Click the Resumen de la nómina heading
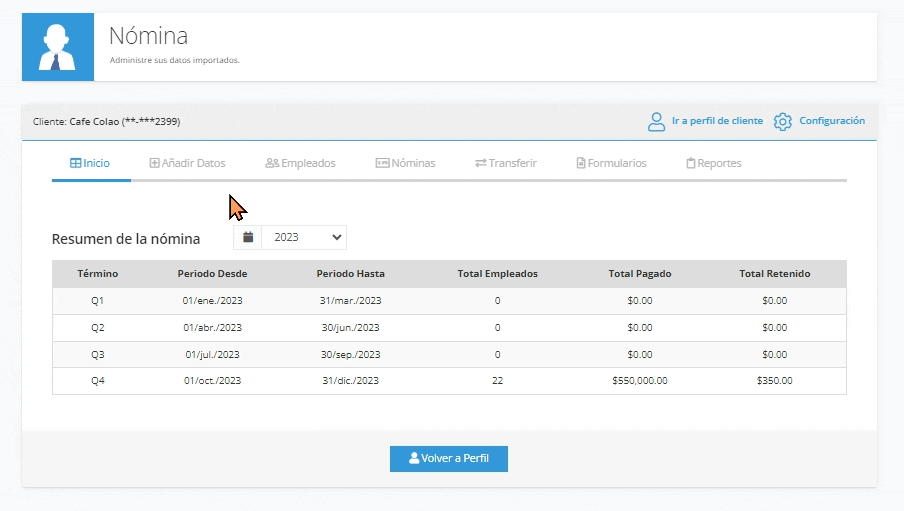The height and width of the screenshot is (511, 904). coord(126,239)
